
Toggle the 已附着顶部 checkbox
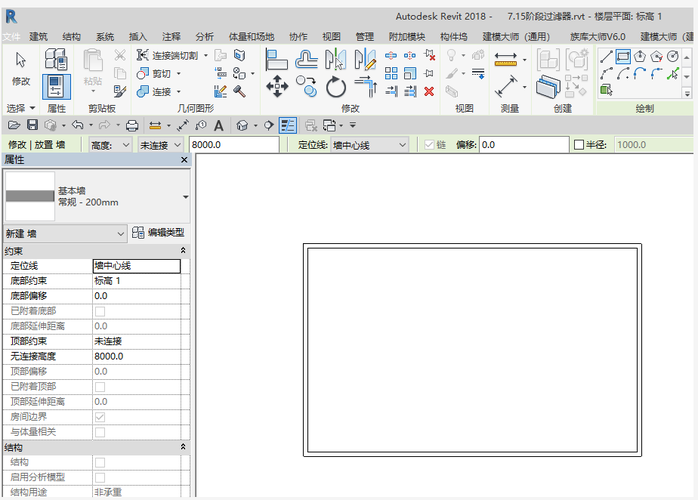(100, 387)
